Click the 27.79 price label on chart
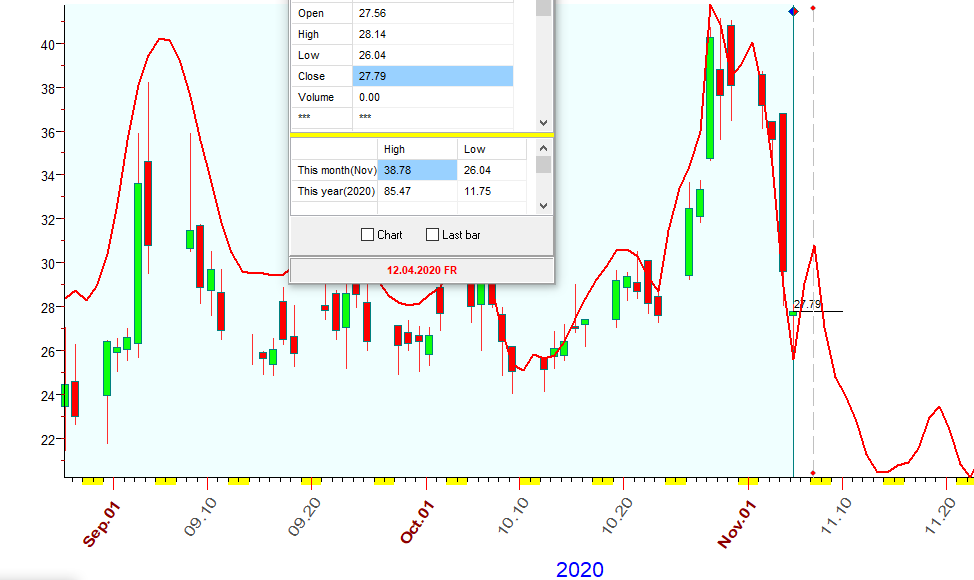 point(808,304)
